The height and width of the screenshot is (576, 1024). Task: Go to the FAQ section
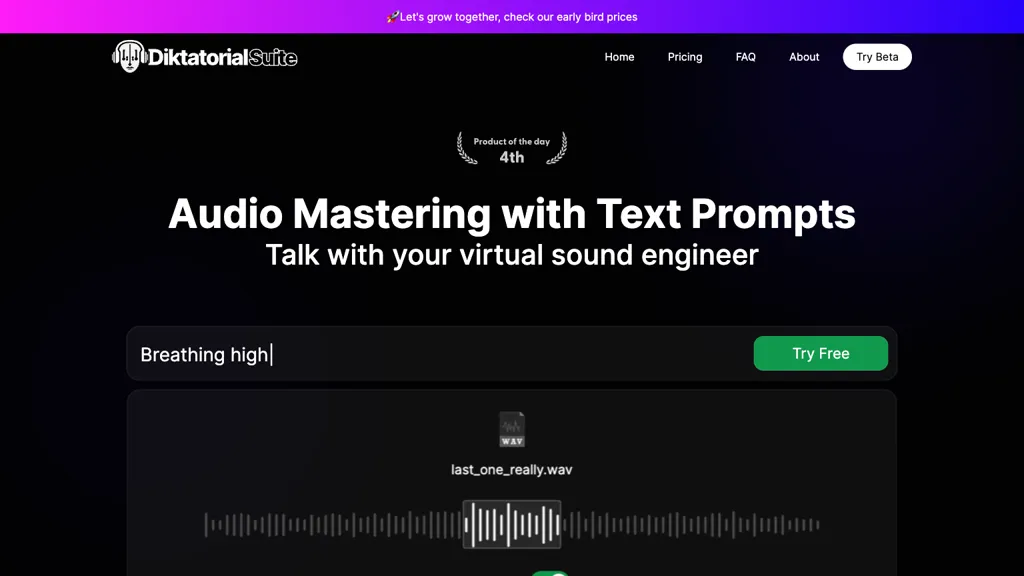[745, 57]
